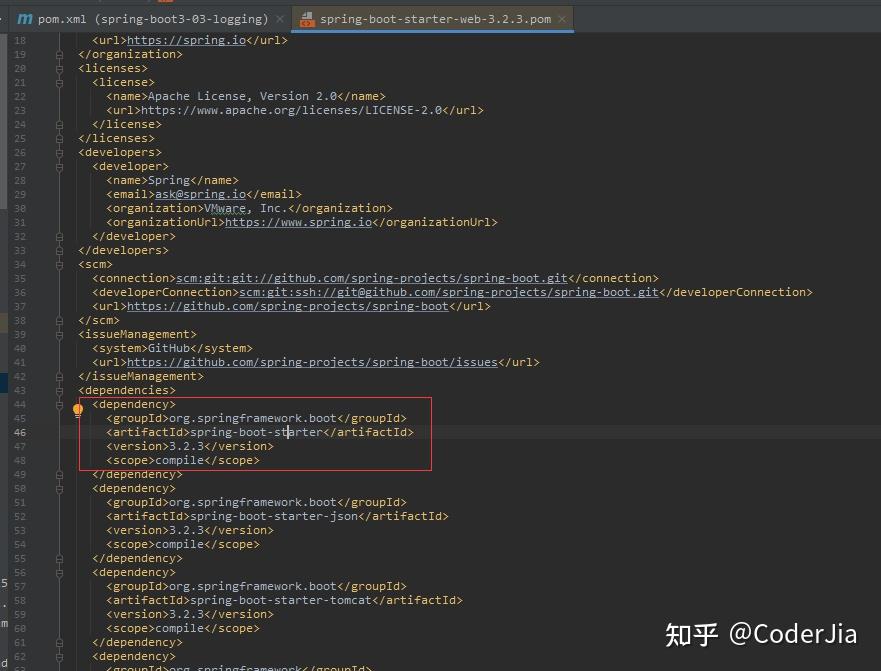Collapse the developers block at line 26

pyautogui.click(x=60, y=152)
